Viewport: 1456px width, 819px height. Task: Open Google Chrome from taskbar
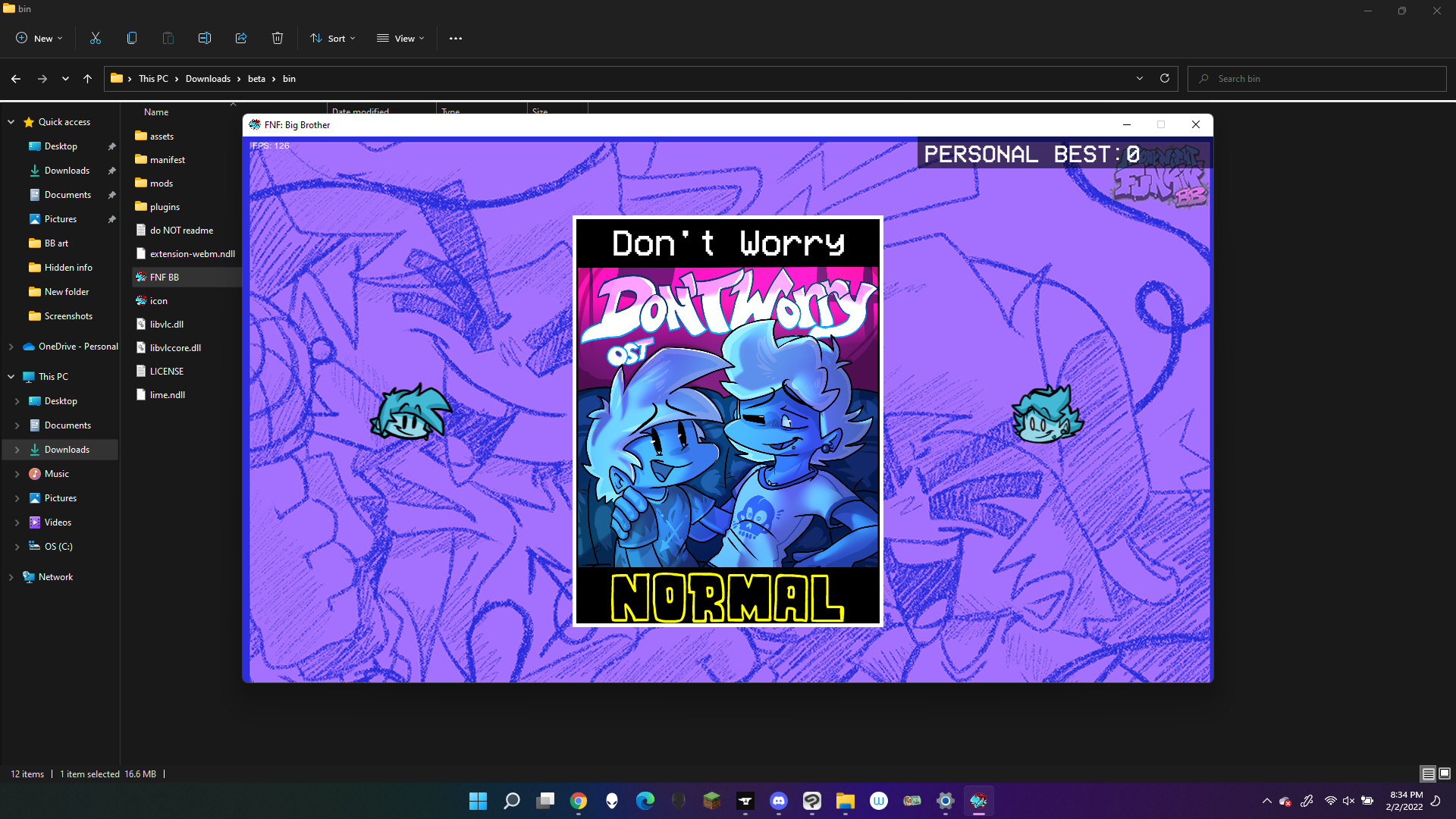[x=579, y=801]
